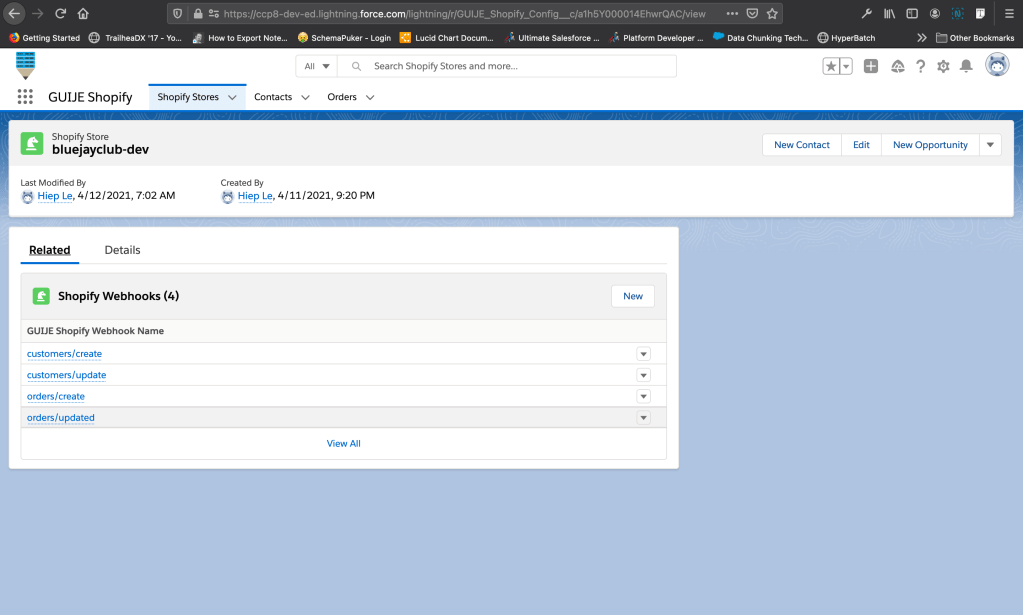Click the New Contact button
The width and height of the screenshot is (1023, 615).
point(801,145)
